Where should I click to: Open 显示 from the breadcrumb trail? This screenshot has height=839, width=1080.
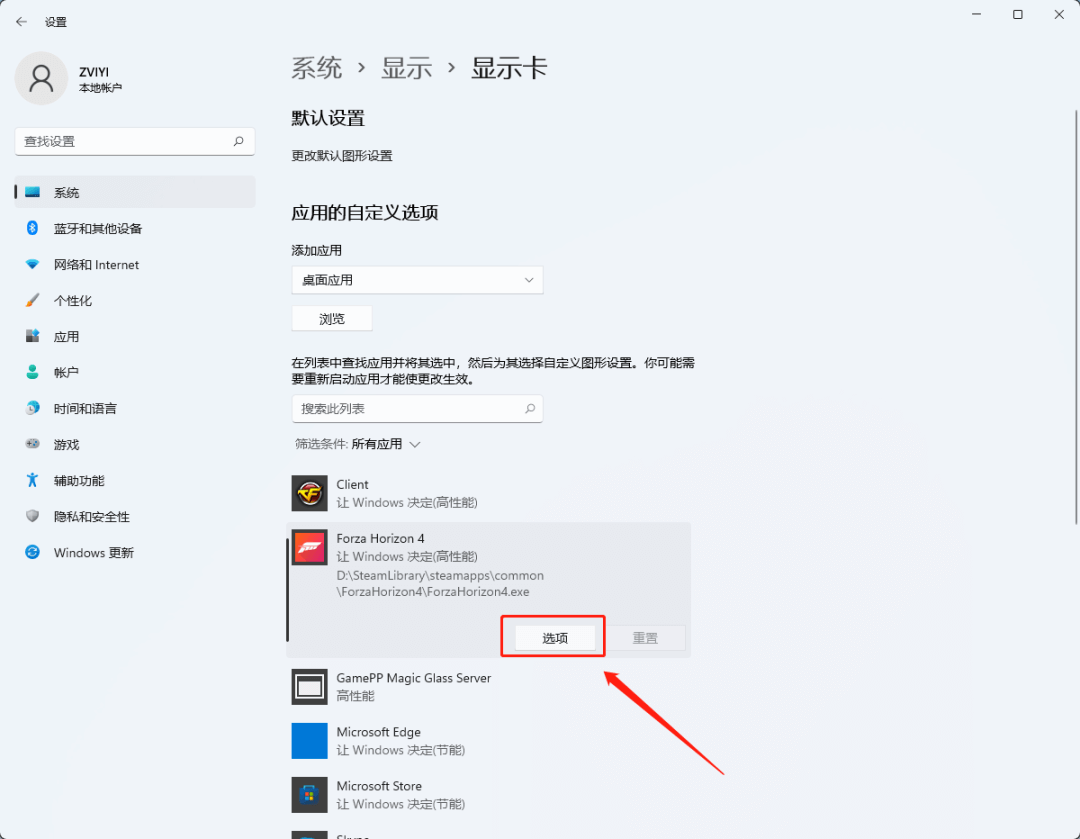click(406, 67)
